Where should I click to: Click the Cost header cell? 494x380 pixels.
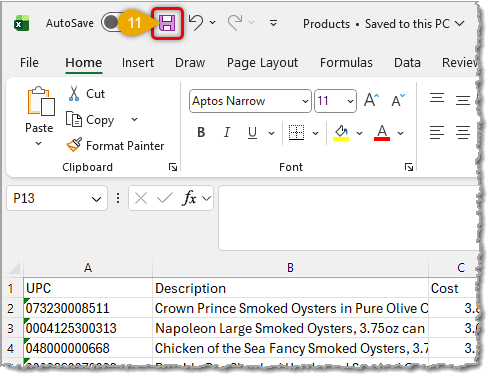click(x=454, y=288)
